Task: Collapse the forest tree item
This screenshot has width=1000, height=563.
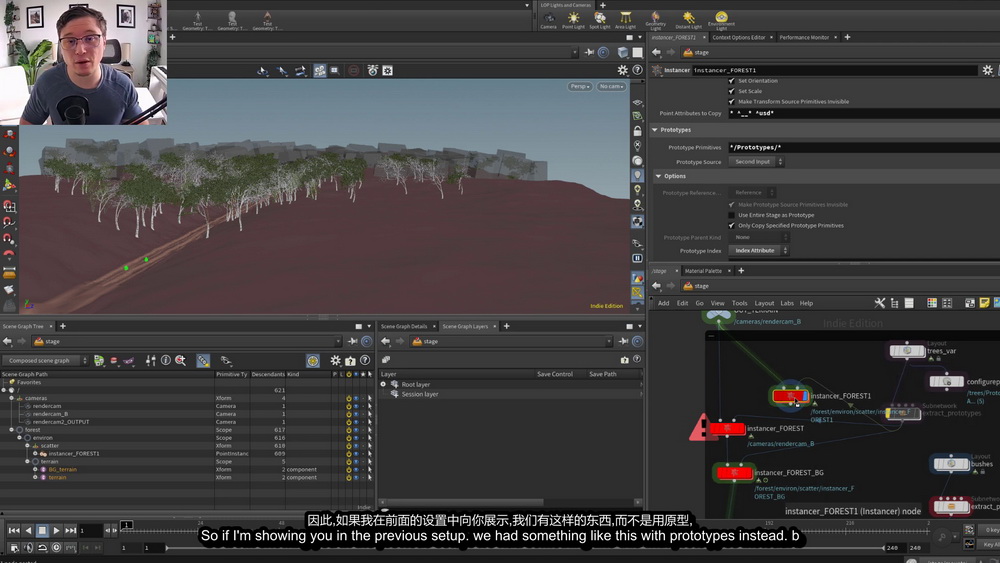Action: [11, 430]
